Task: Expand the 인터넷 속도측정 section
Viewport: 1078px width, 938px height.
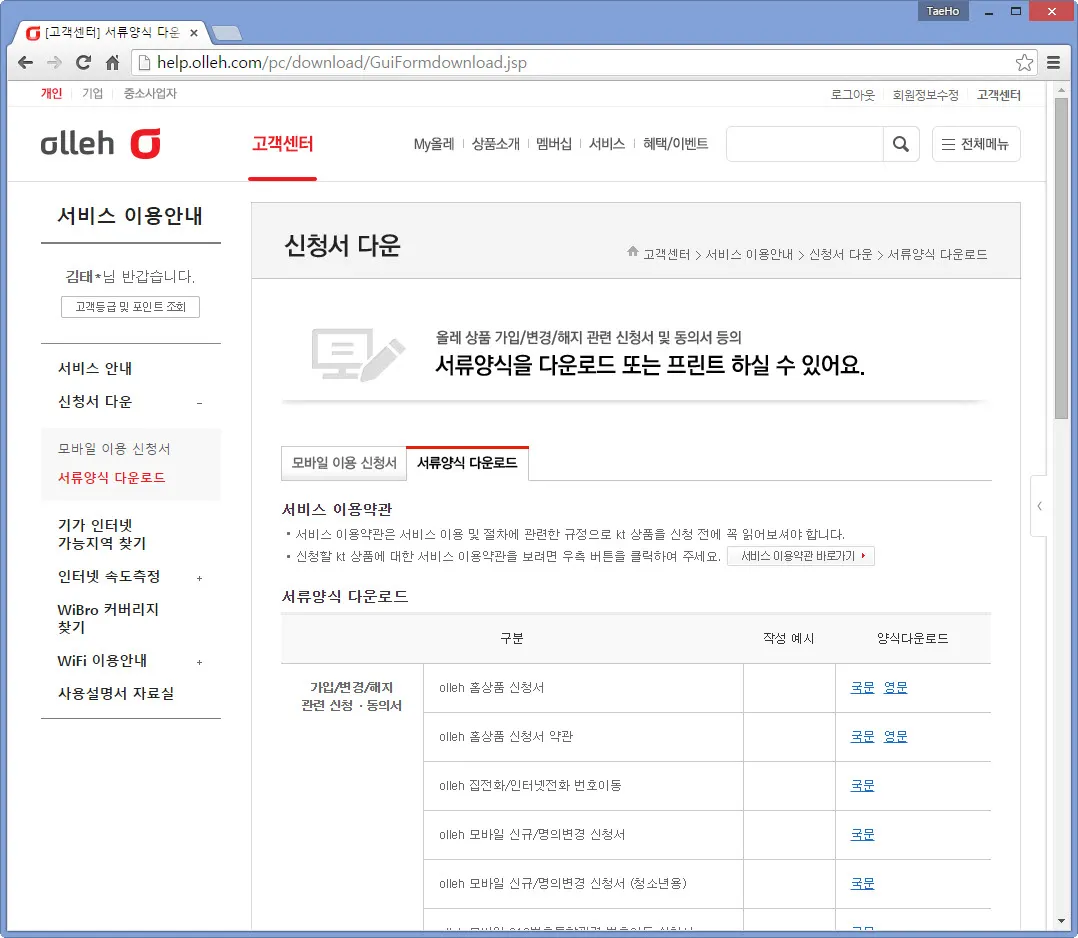Action: tap(199, 577)
